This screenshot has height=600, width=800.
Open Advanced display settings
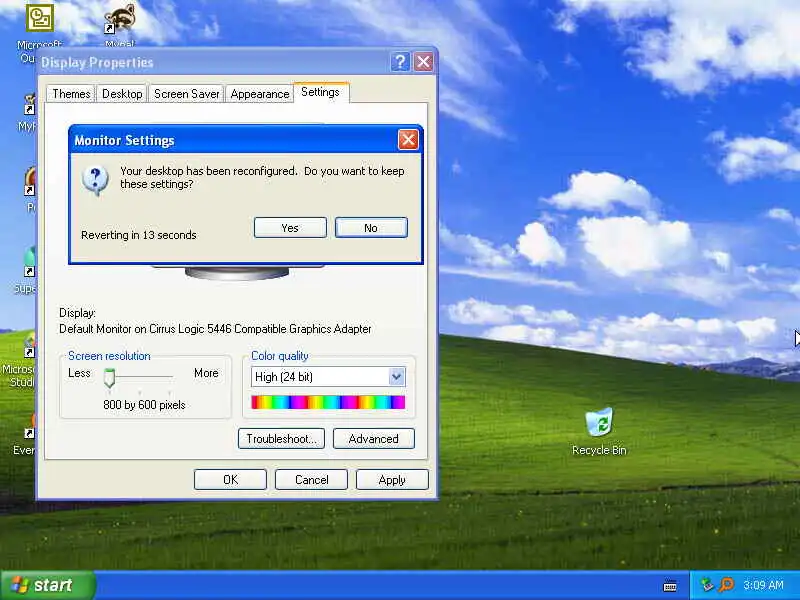click(x=373, y=439)
